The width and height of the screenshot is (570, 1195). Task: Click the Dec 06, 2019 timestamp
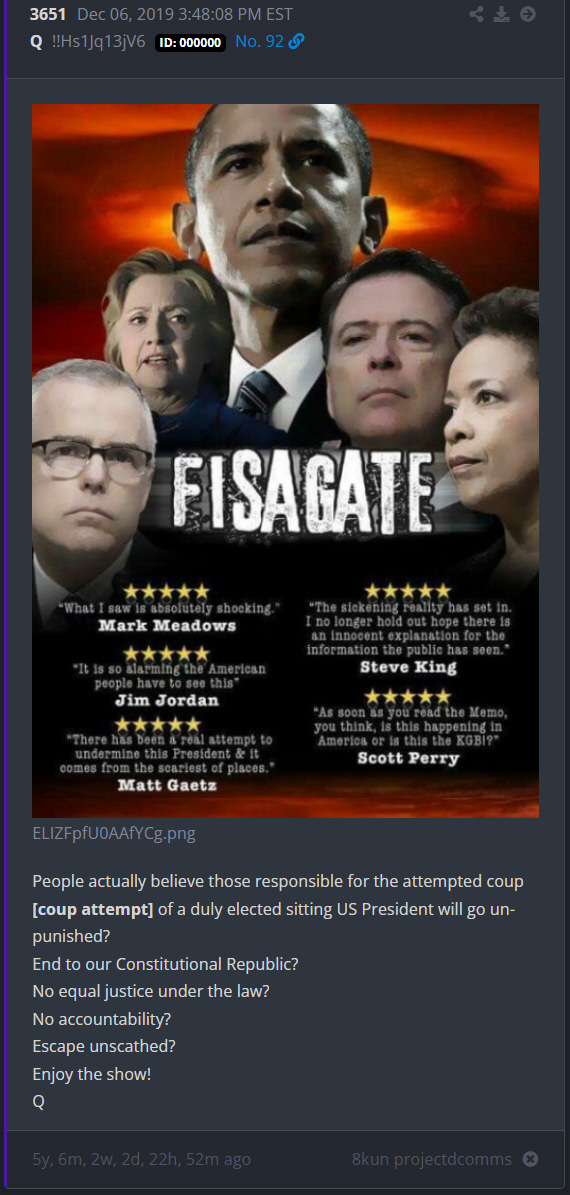[x=184, y=14]
